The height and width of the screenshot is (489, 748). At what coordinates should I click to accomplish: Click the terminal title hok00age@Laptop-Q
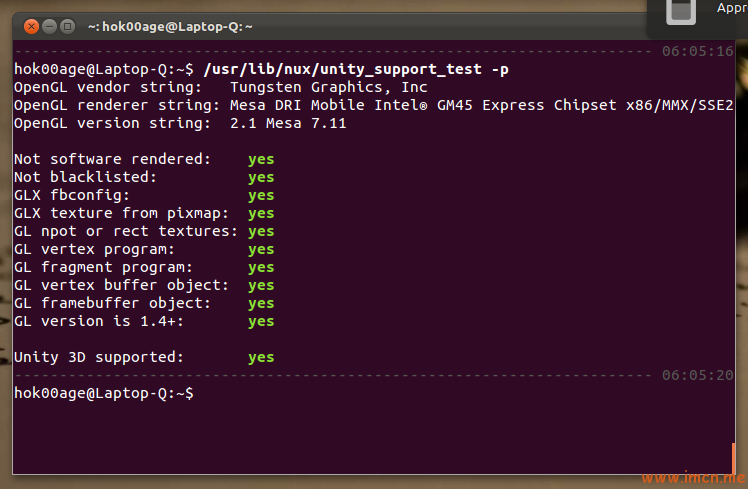(x=170, y=27)
